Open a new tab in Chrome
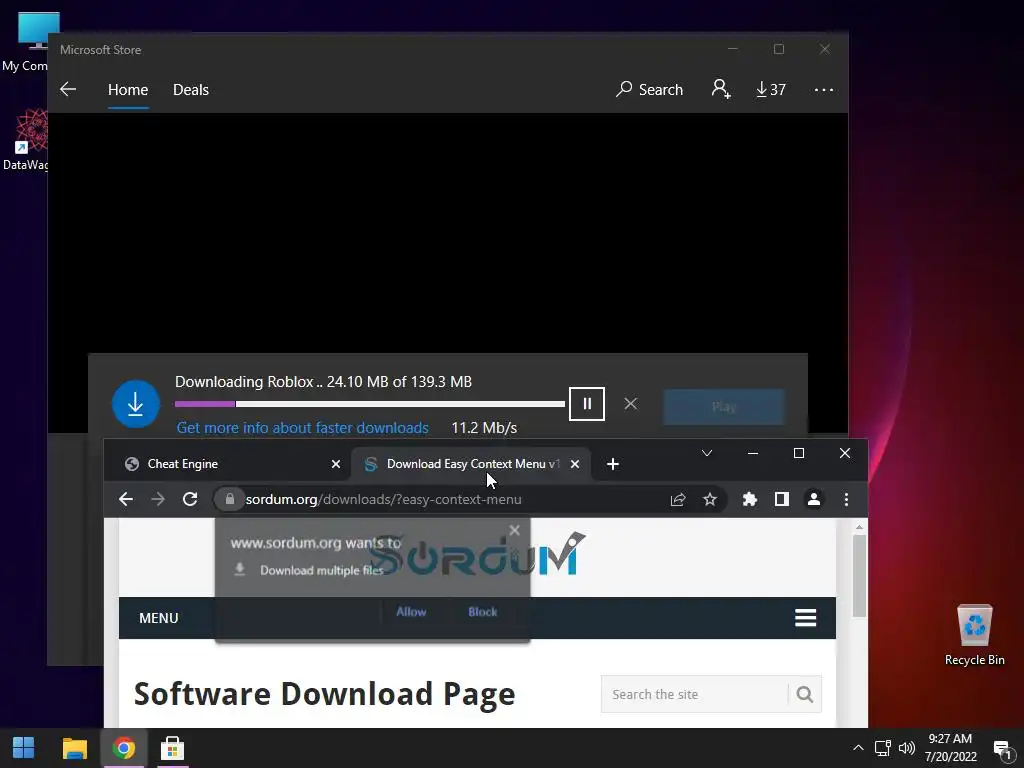1024x768 pixels. [x=613, y=464]
